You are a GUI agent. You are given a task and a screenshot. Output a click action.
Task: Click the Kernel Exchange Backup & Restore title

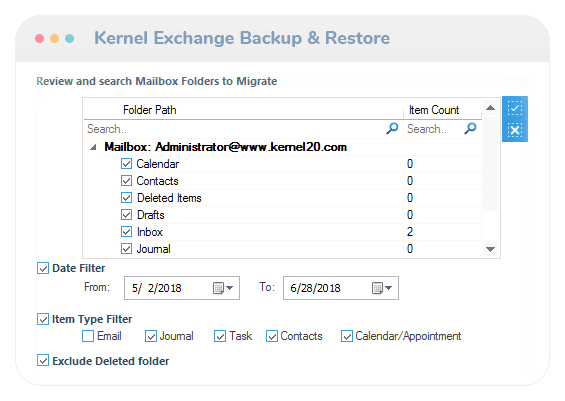click(242, 38)
